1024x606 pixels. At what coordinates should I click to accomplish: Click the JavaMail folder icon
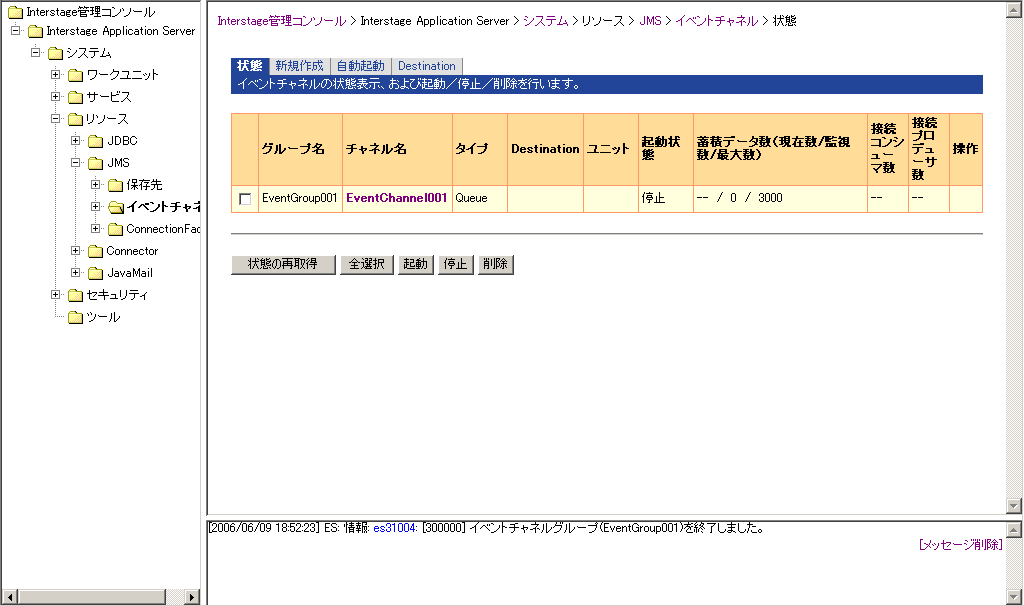point(96,273)
